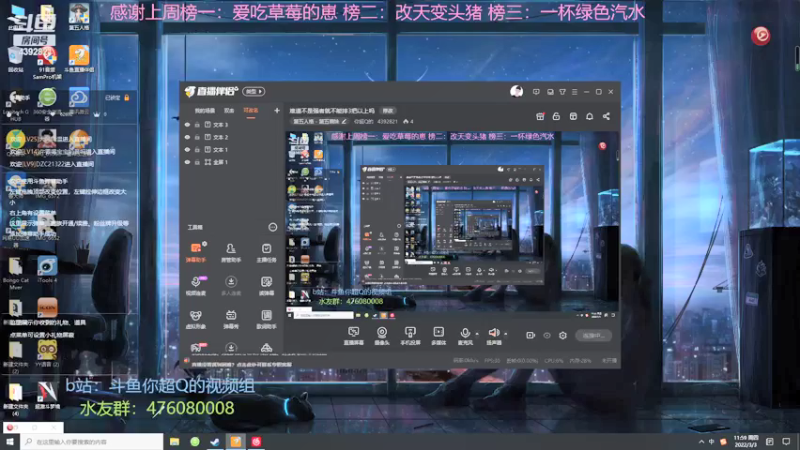Add a 手机投屏 phone mirroring source
This screenshot has width=800, height=450.
click(410, 336)
